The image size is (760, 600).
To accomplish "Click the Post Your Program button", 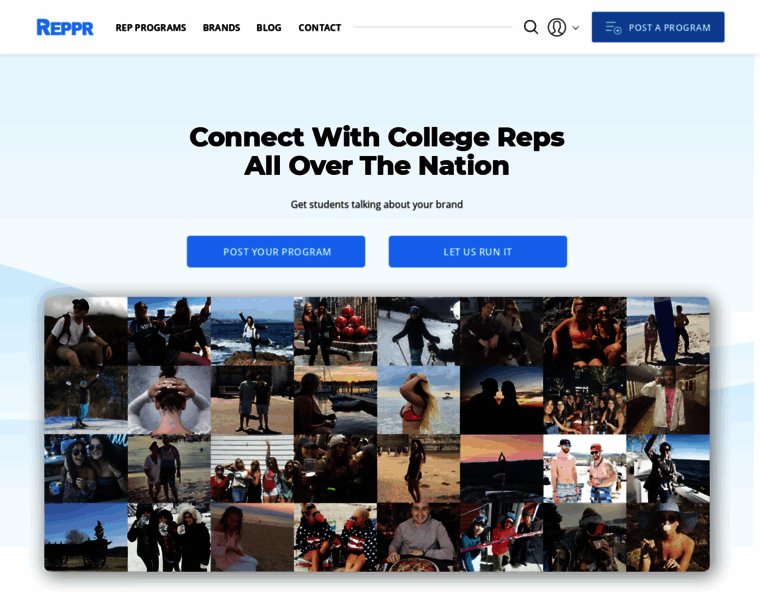I will point(276,252).
